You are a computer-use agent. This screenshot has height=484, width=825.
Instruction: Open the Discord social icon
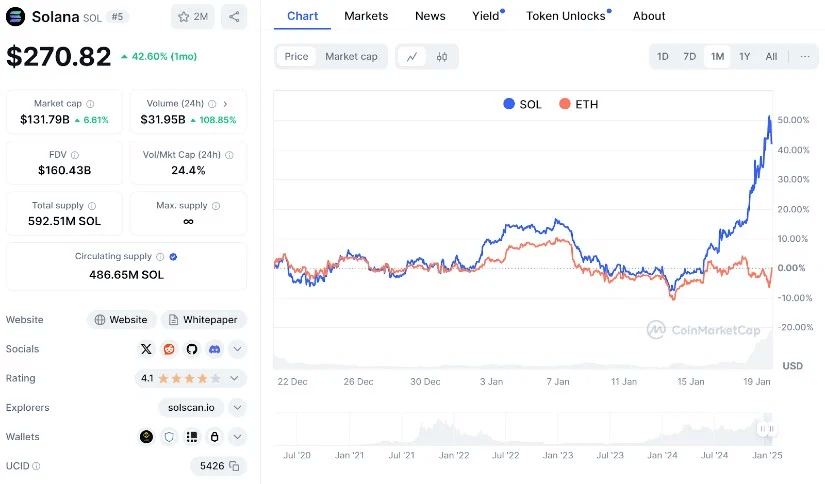tap(214, 349)
